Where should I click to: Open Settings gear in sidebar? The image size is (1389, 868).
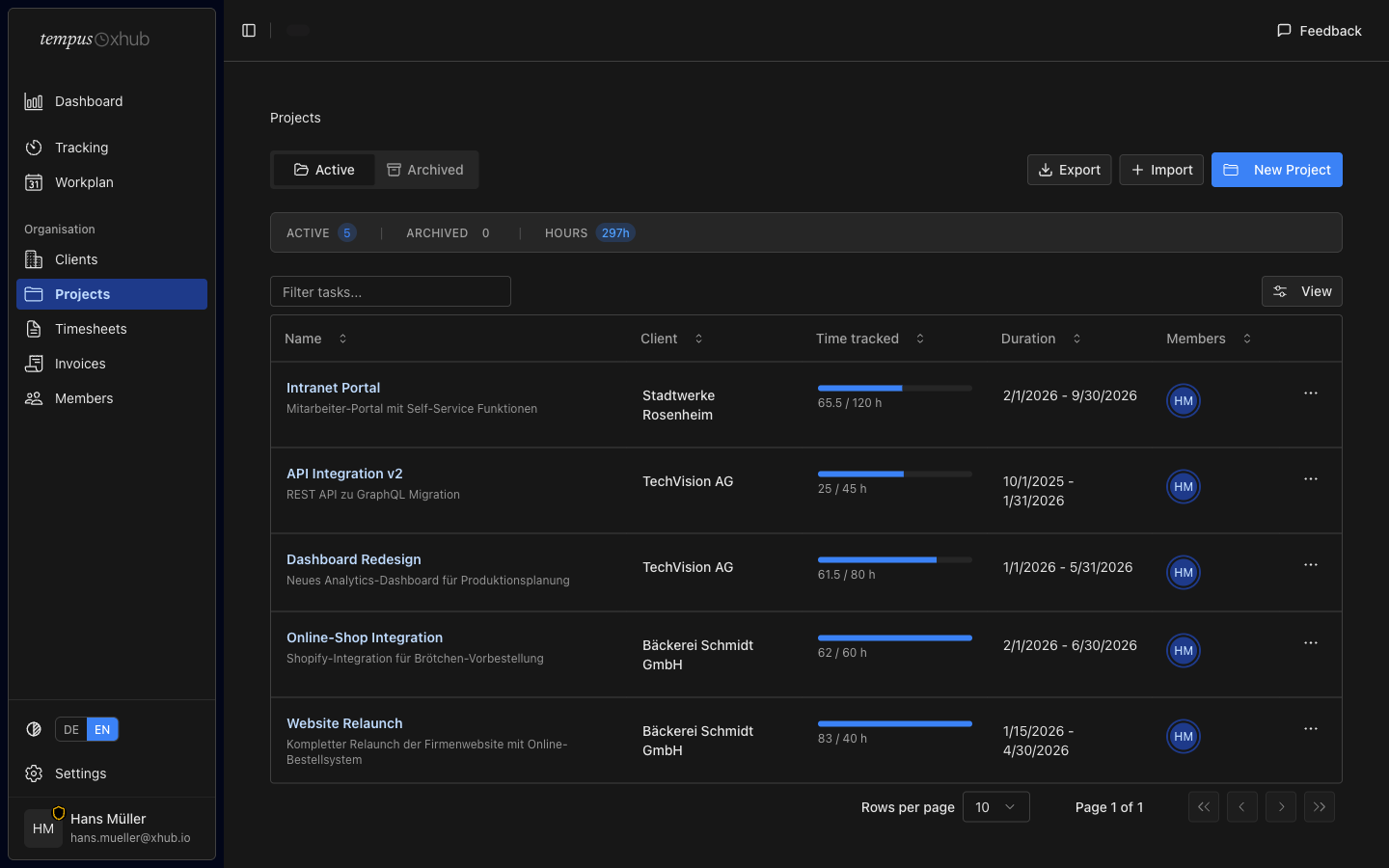click(x=34, y=773)
